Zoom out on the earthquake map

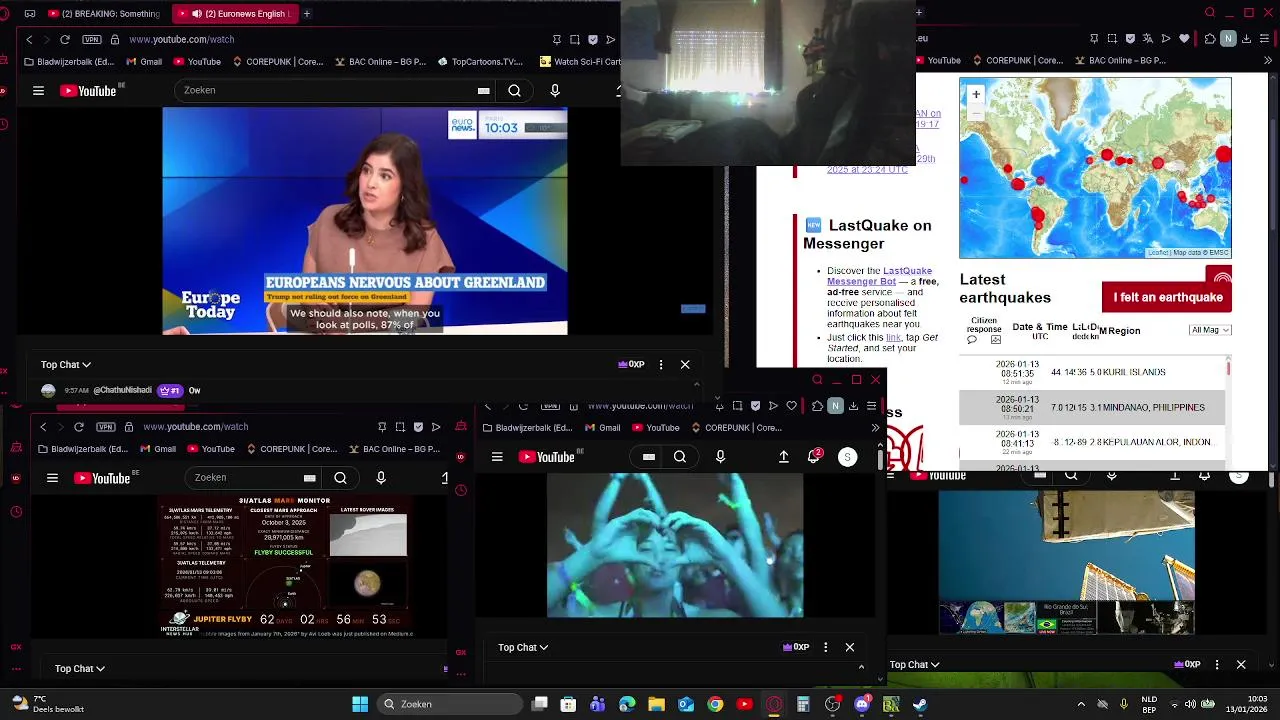pos(976,111)
